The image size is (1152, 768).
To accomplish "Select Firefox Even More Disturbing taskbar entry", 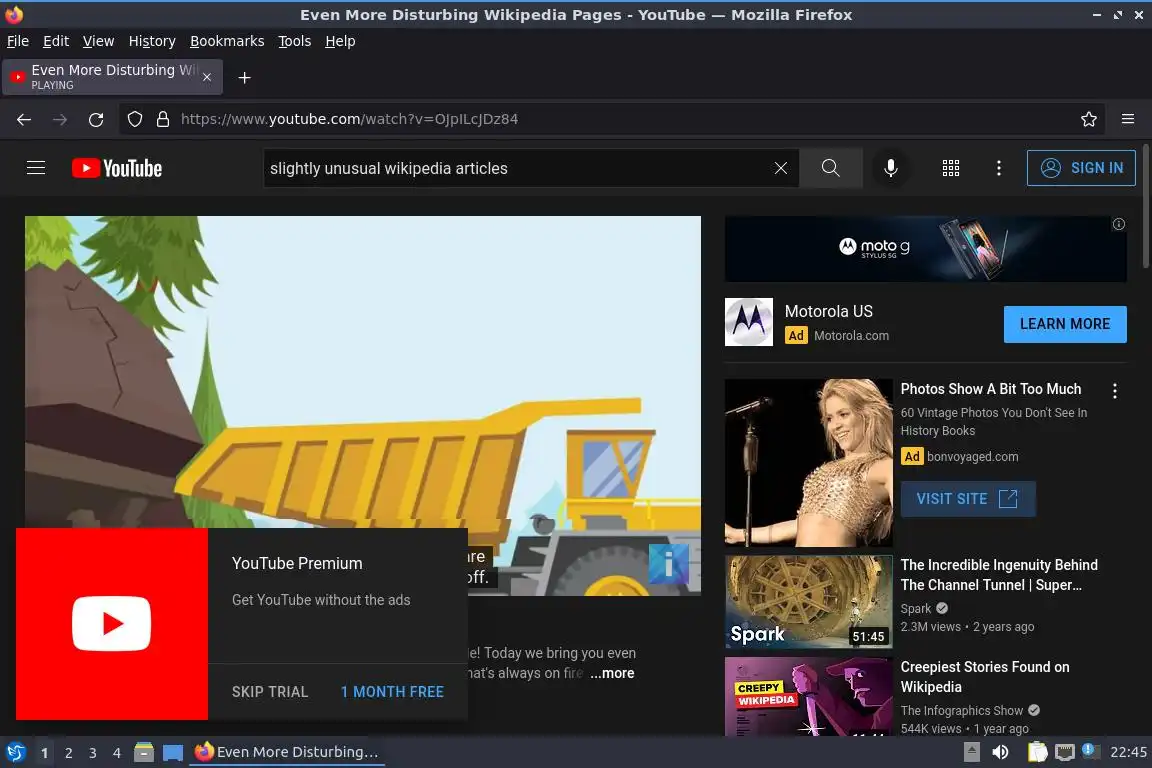I will 287,753.
